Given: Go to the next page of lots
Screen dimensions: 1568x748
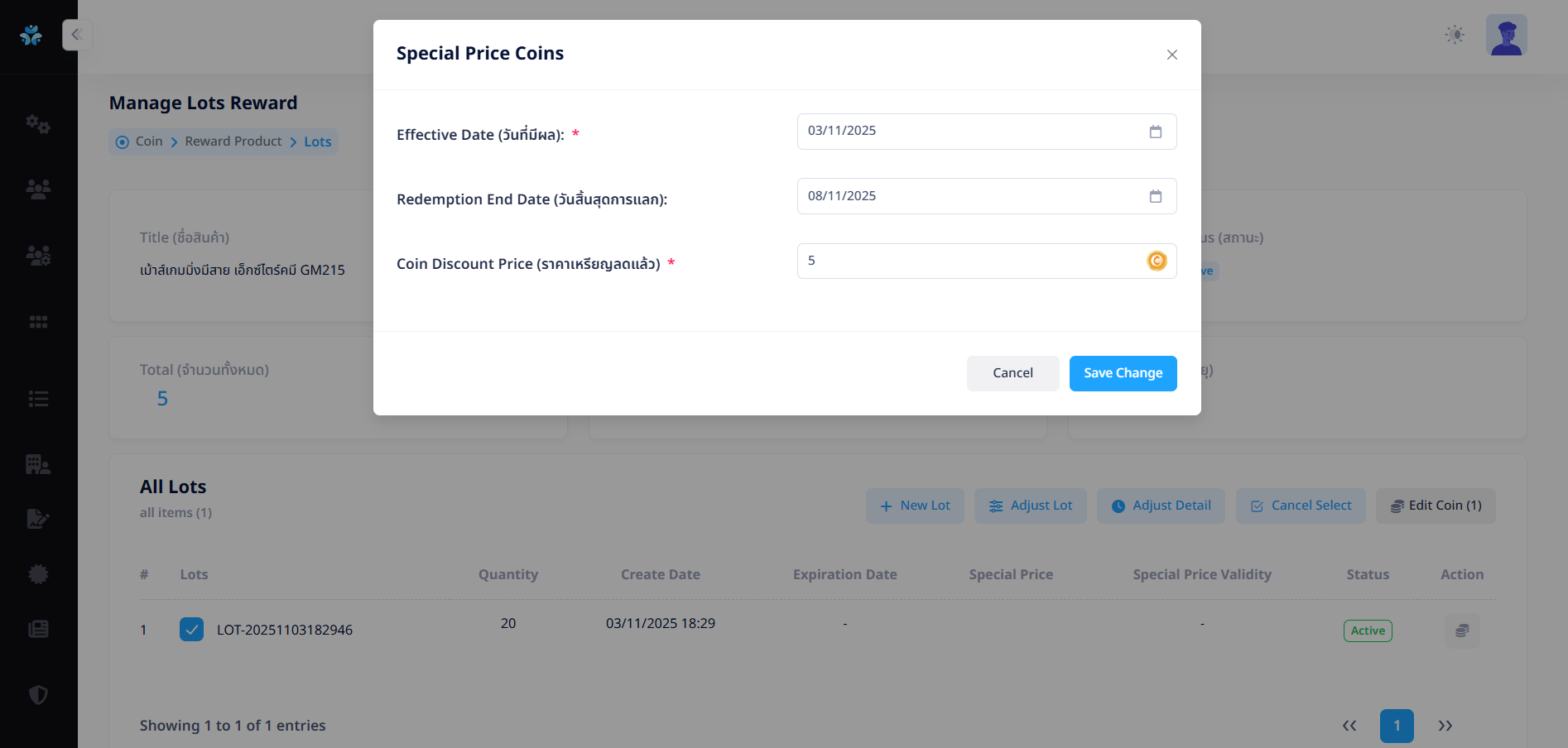Looking at the screenshot, I should point(1445,726).
